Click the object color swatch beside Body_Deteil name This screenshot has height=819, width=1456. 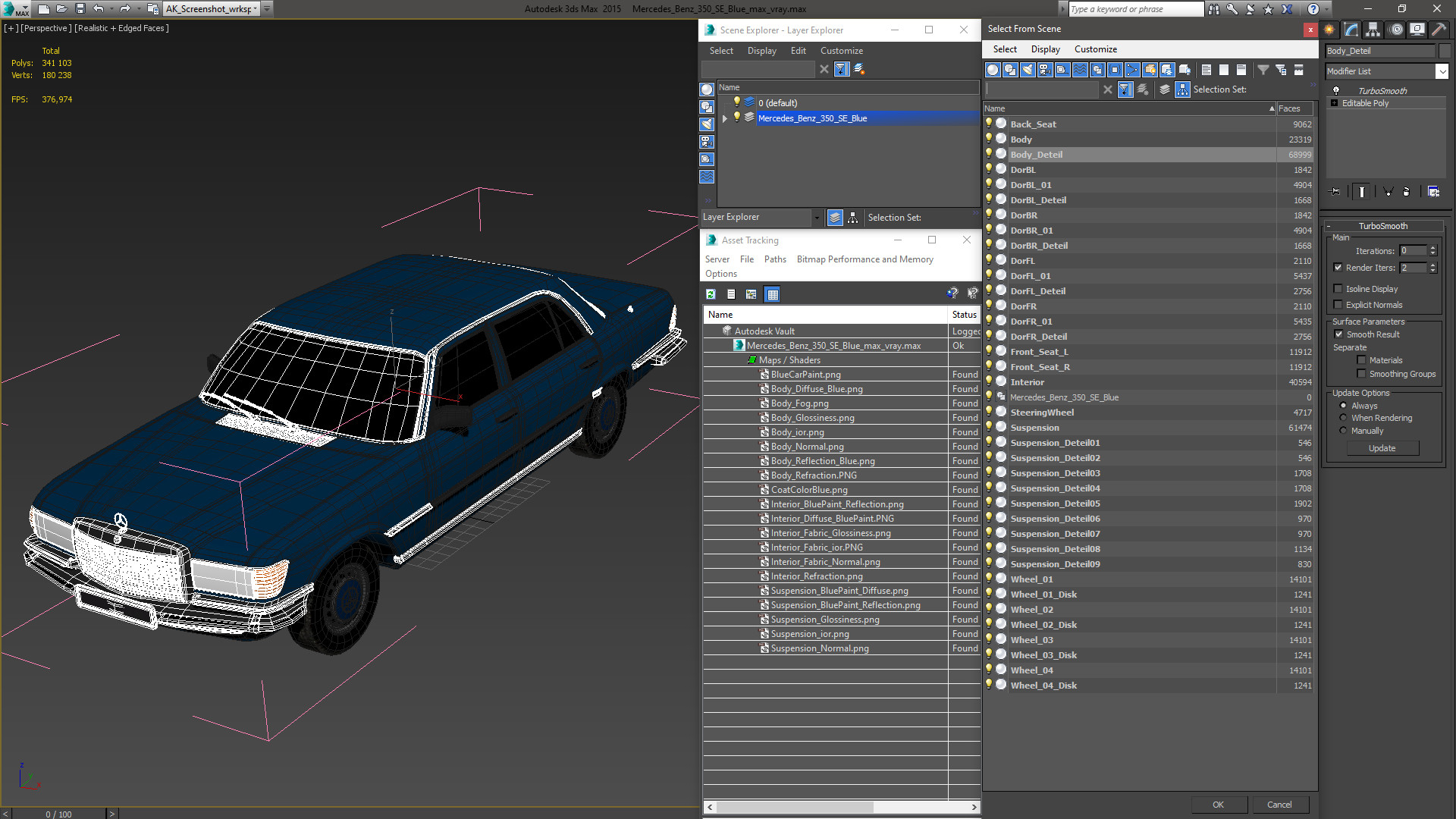click(x=1445, y=51)
